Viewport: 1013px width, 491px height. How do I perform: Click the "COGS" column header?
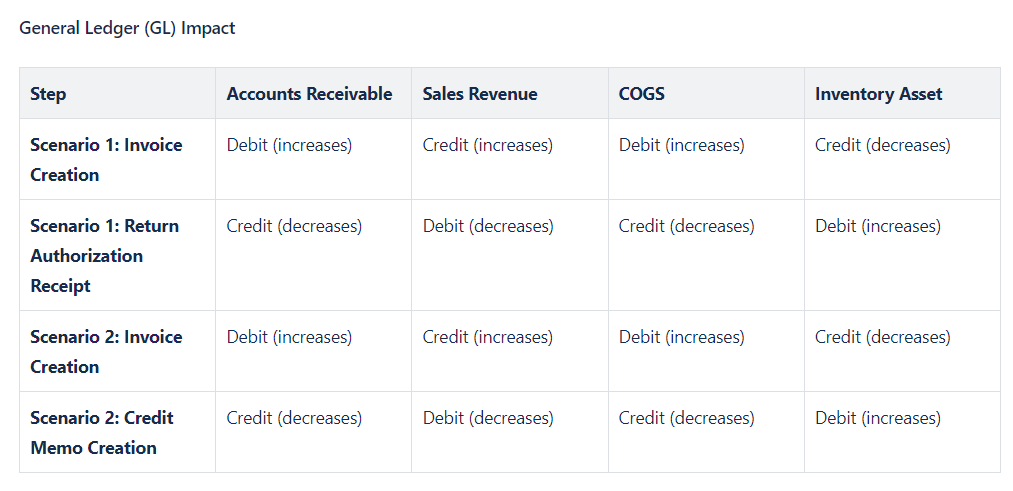[642, 94]
